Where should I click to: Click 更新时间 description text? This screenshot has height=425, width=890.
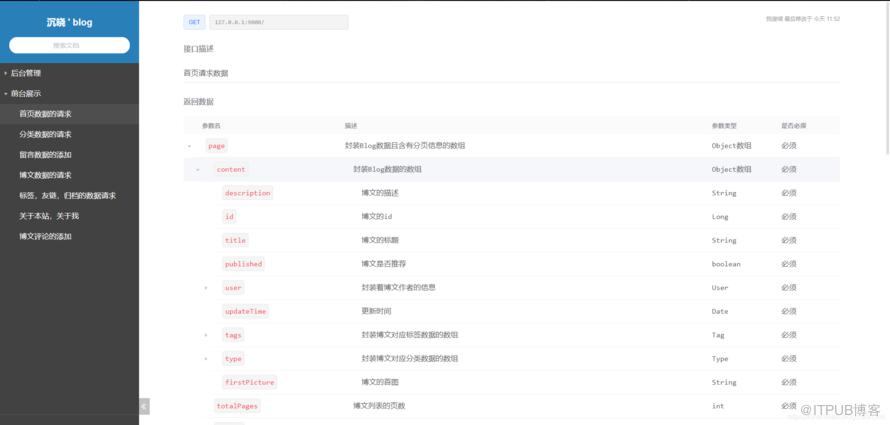tap(376, 312)
